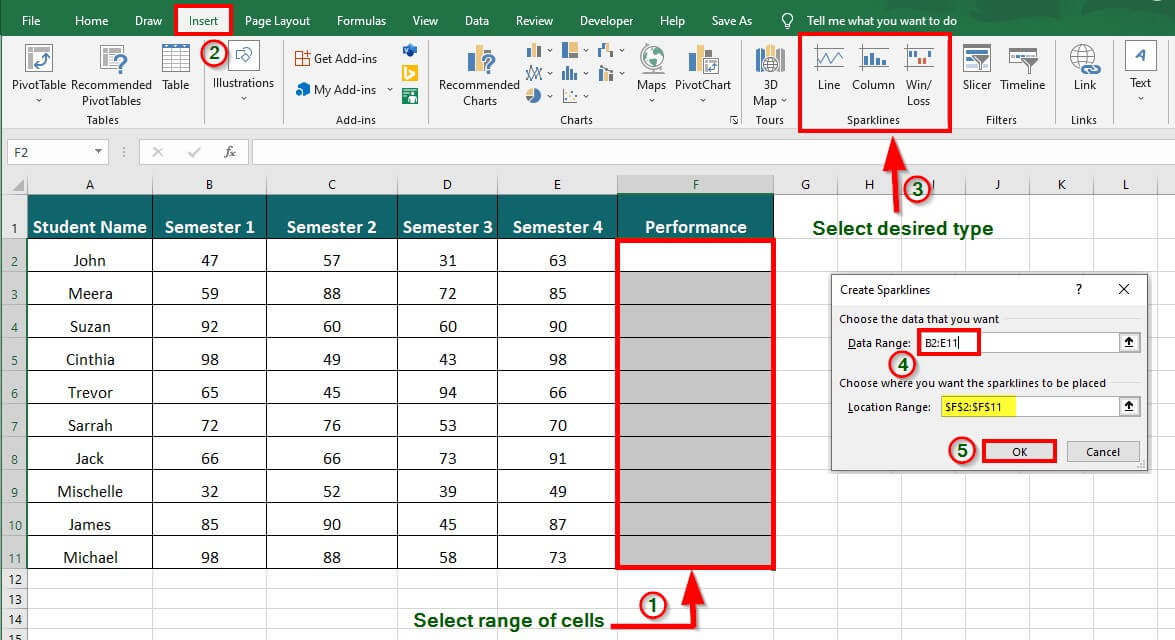Open Recommended PivotTables

tap(112, 62)
